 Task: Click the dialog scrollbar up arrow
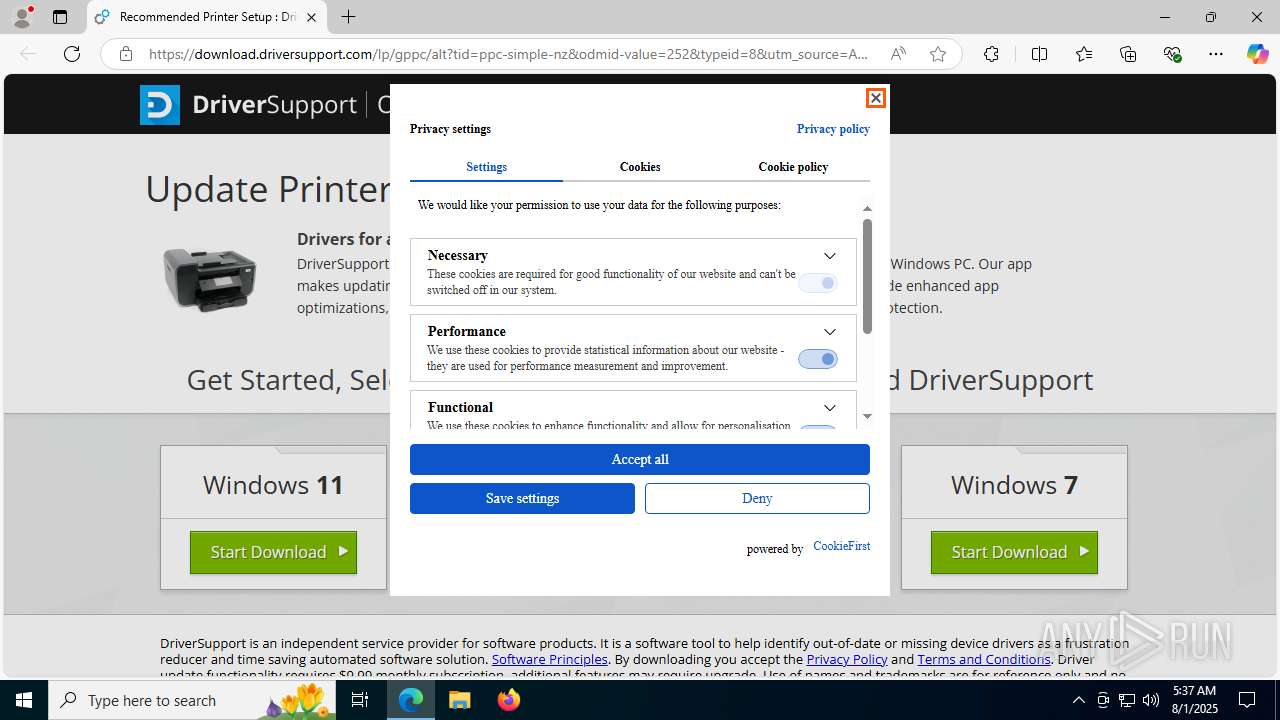pos(867,209)
